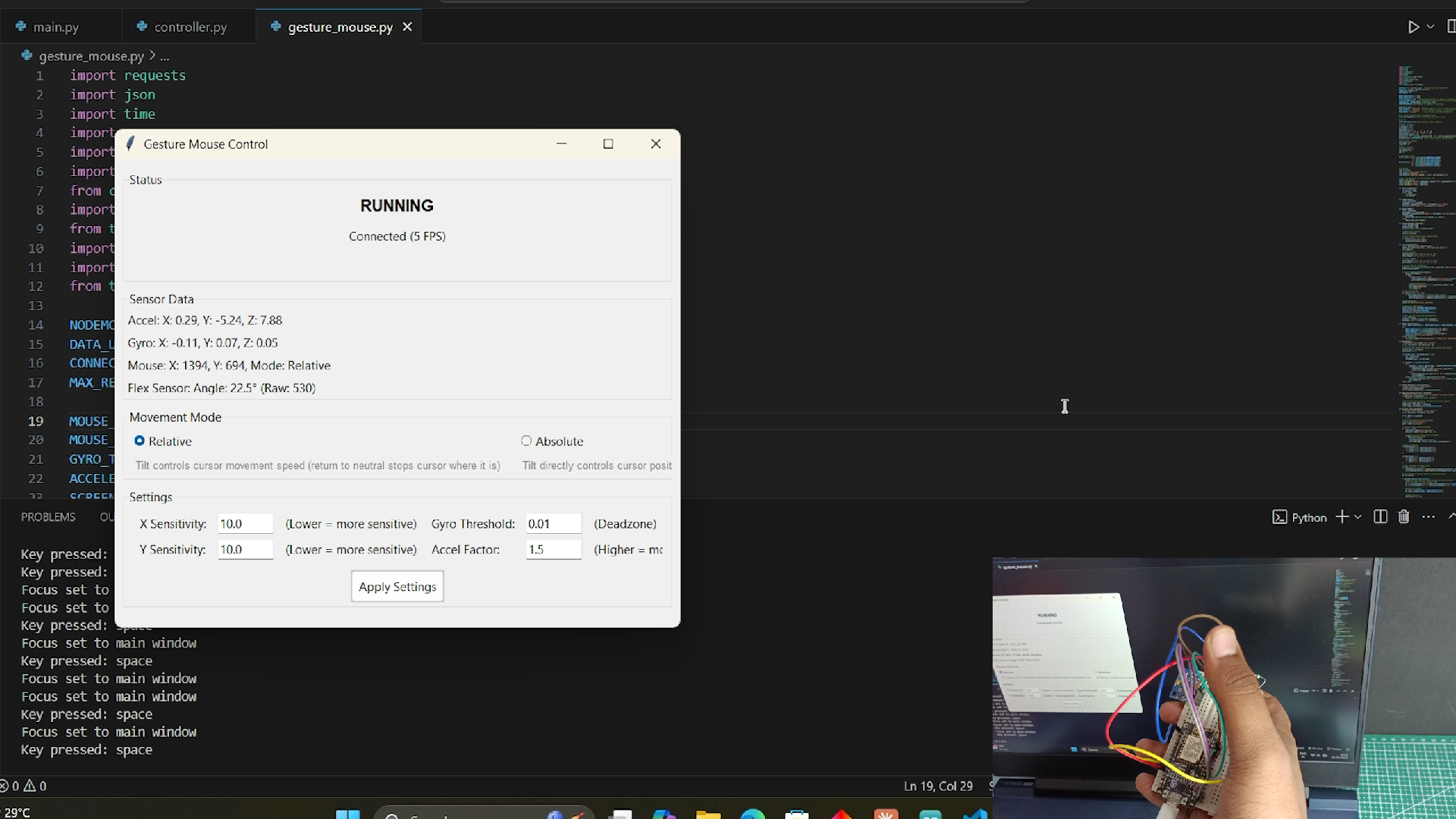Focus the Gyro Threshold field
1456x819 pixels.
pyautogui.click(x=554, y=524)
